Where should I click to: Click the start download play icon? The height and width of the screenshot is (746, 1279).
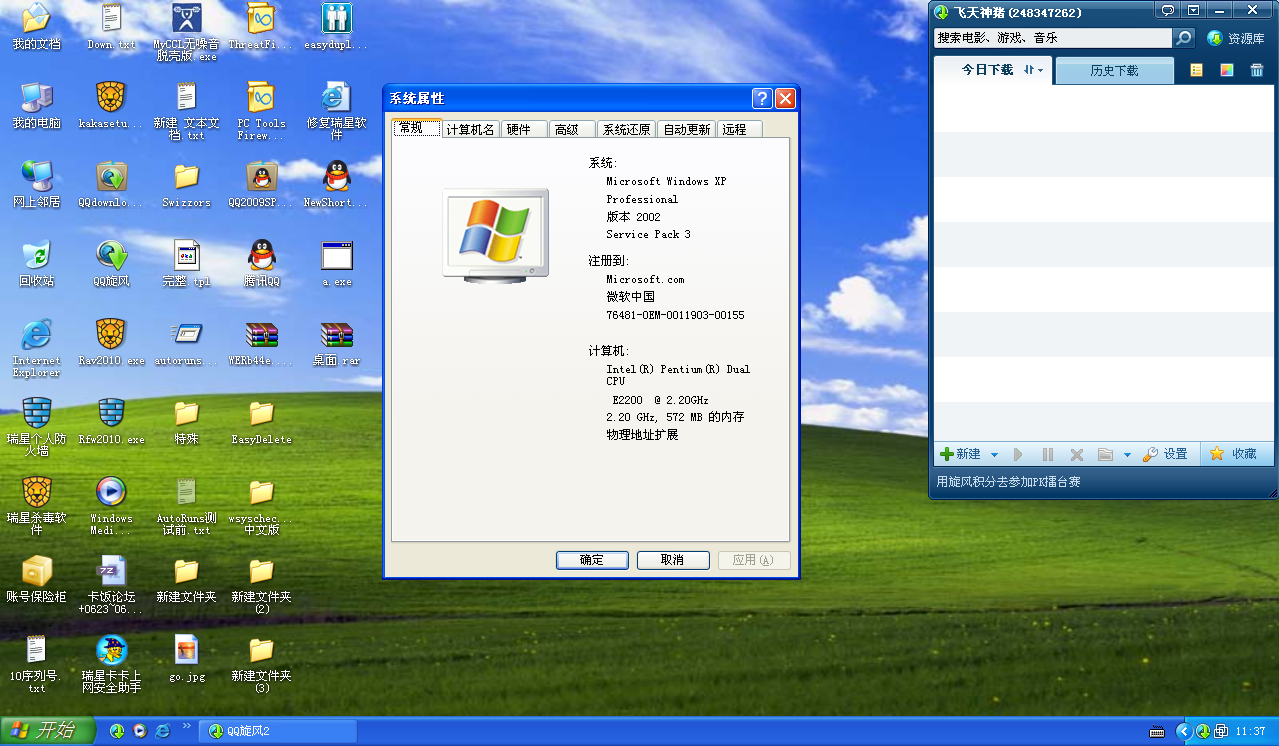pos(1019,454)
